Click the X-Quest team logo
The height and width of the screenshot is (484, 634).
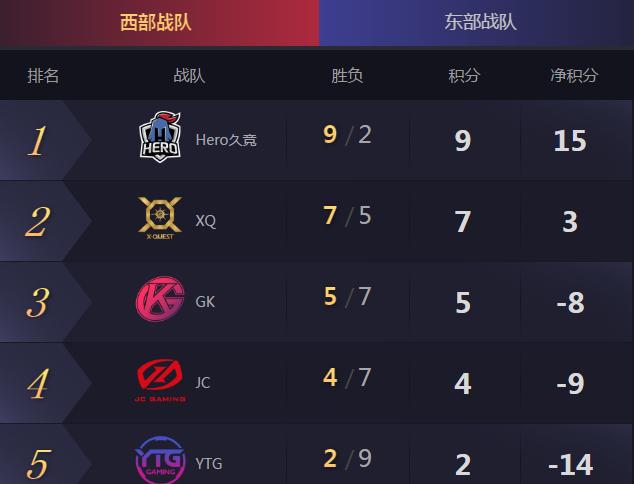160,218
